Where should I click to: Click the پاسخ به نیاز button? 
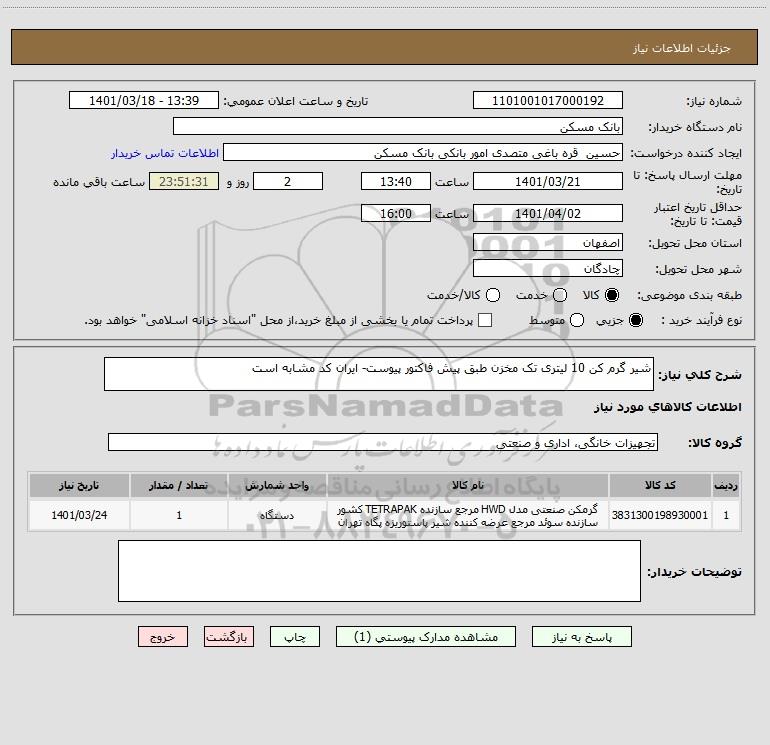pos(581,636)
